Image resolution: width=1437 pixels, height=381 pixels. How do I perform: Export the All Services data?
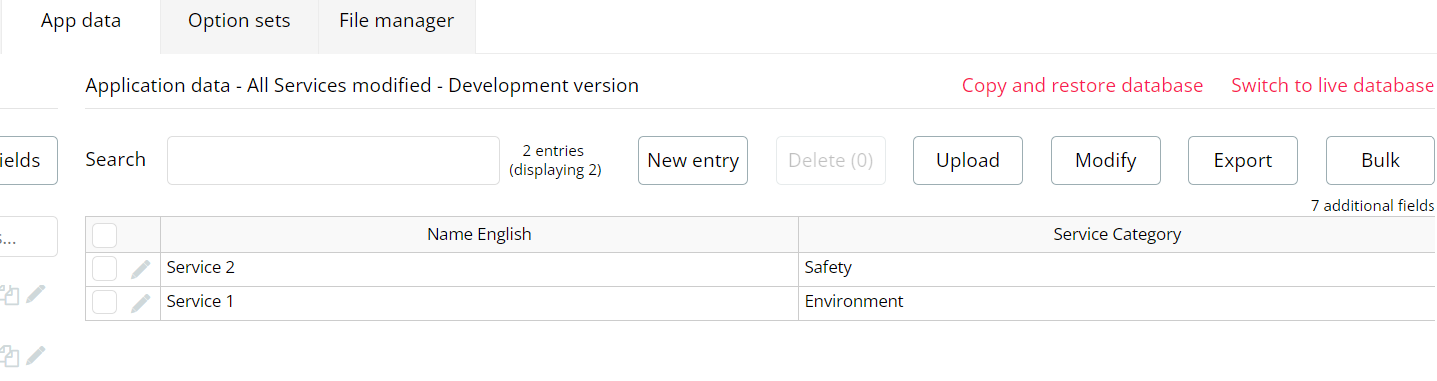click(x=1243, y=160)
